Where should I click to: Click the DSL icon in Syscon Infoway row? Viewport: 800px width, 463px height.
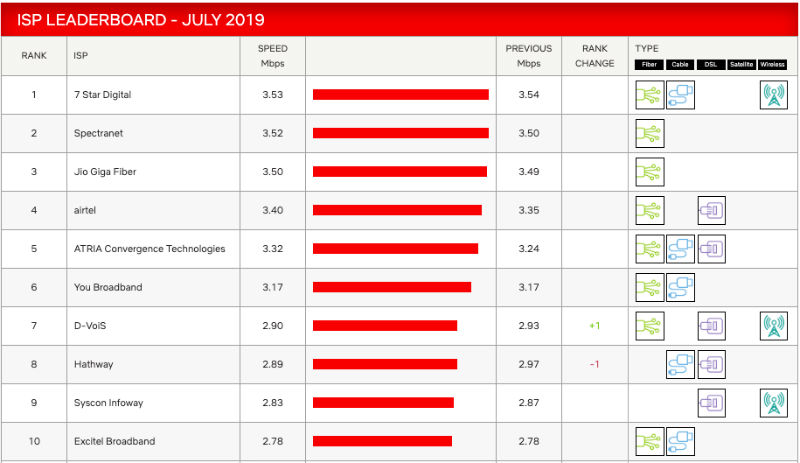click(711, 403)
